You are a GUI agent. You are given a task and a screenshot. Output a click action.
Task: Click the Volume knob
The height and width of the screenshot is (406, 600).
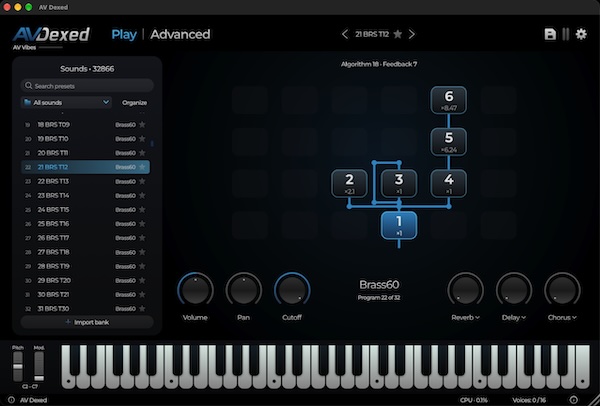click(195, 290)
